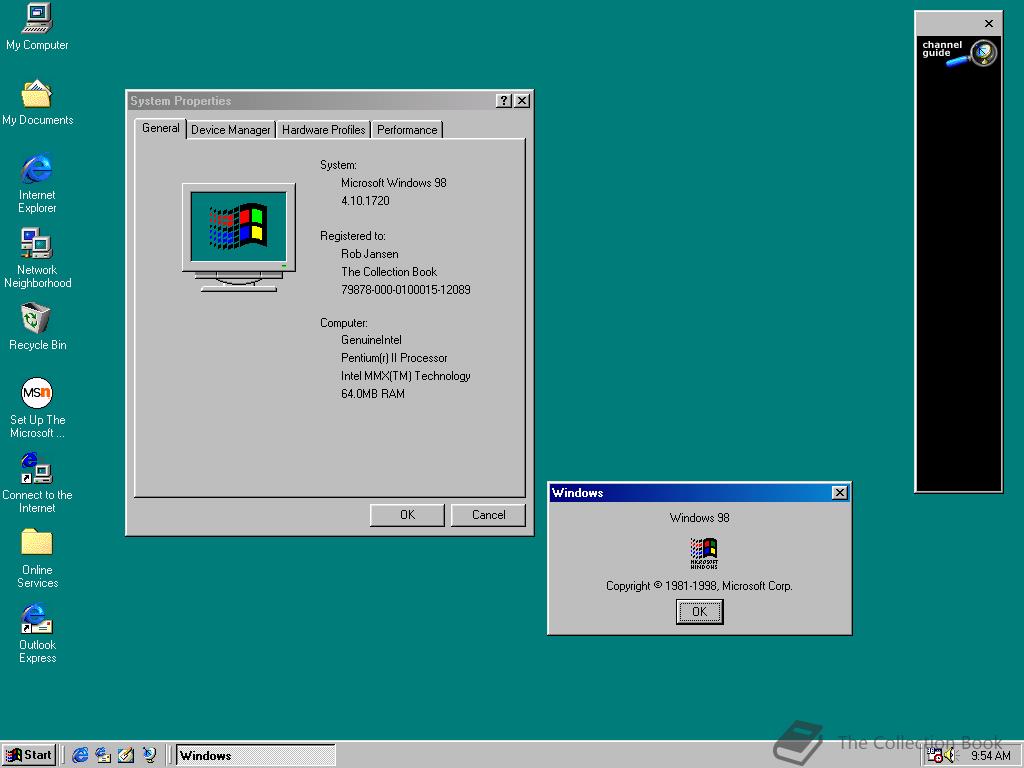
Task: Select the My Documents desktop icon
Action: point(37,102)
